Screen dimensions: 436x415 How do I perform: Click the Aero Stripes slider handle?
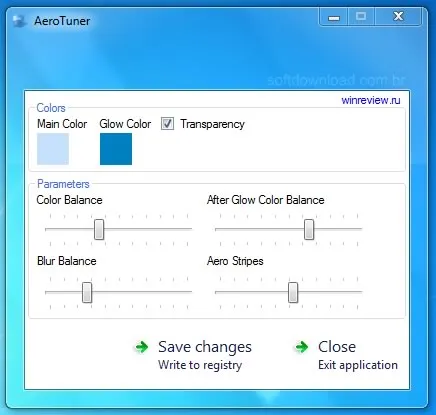coord(293,292)
